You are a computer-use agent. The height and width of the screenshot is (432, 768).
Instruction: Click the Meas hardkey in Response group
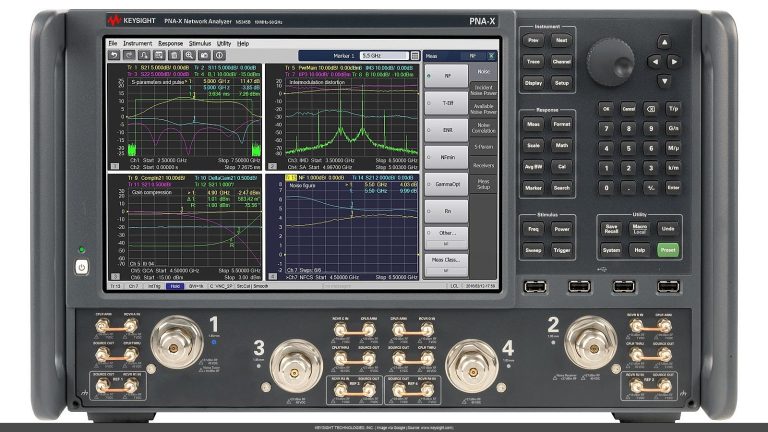coord(533,124)
